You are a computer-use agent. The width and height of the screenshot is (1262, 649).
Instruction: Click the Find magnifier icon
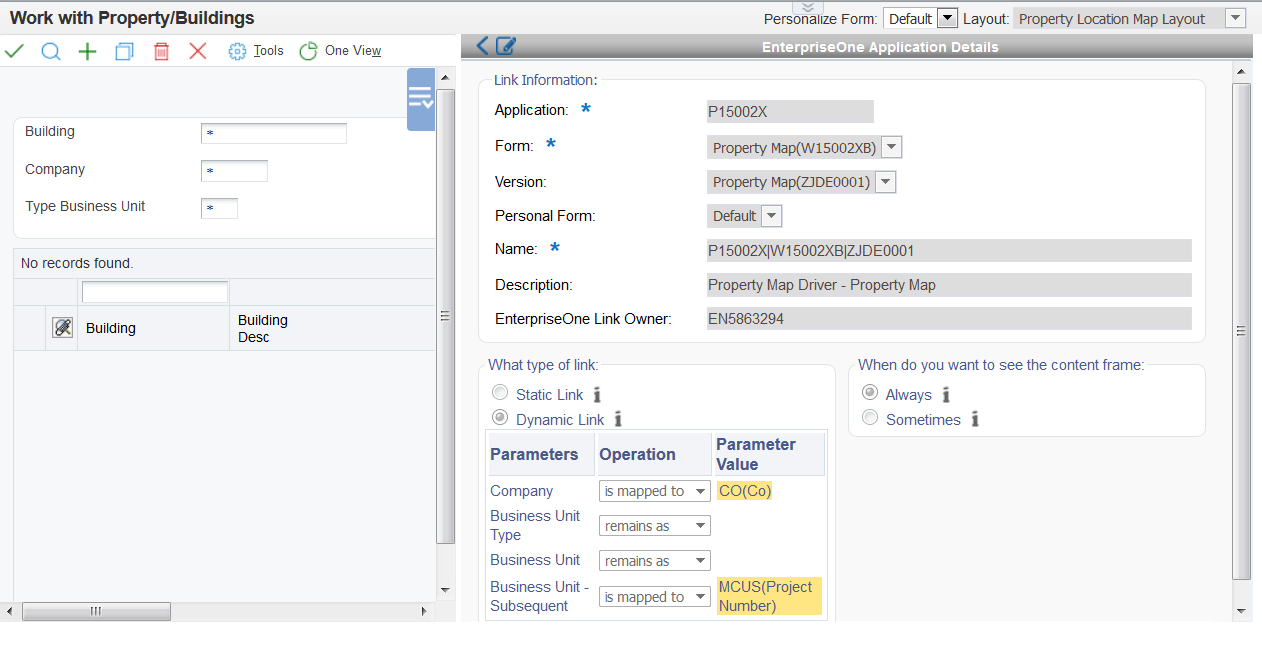click(x=51, y=51)
